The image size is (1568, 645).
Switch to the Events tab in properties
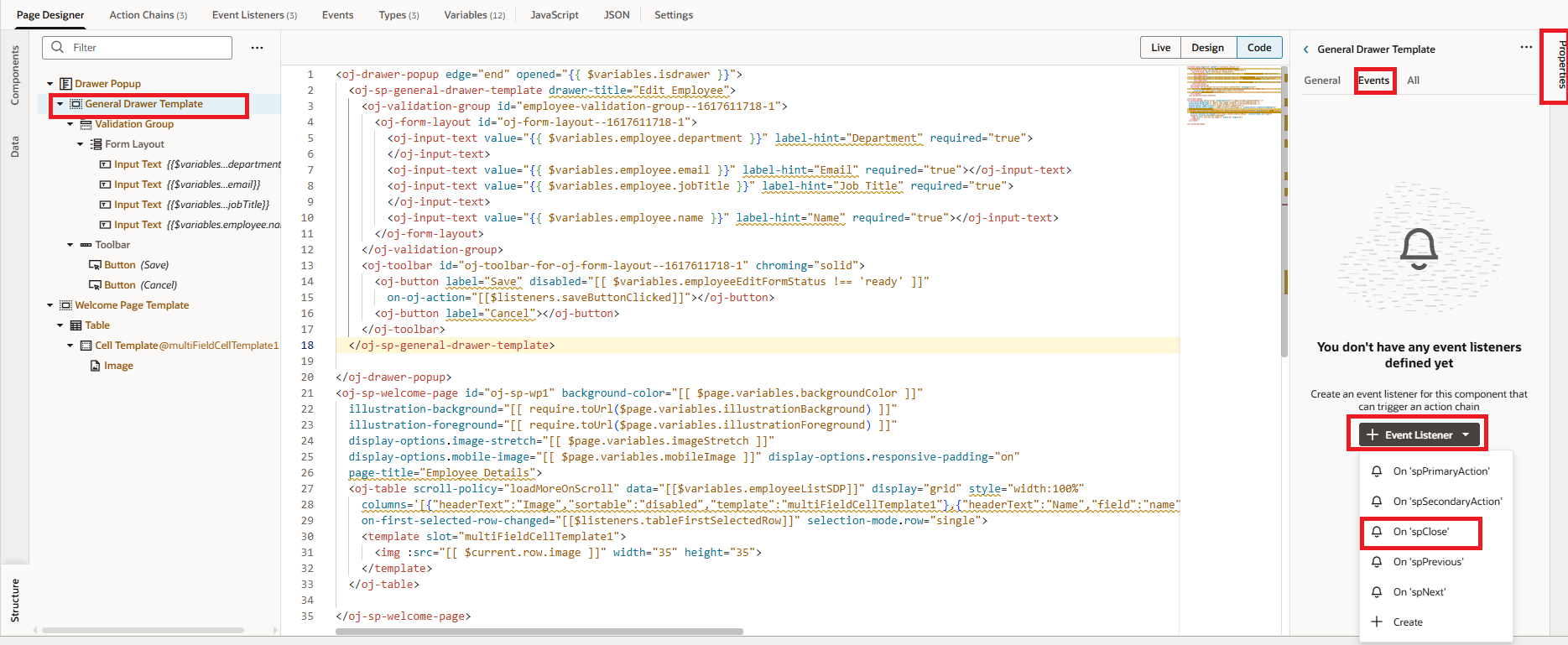pyautogui.click(x=1373, y=81)
